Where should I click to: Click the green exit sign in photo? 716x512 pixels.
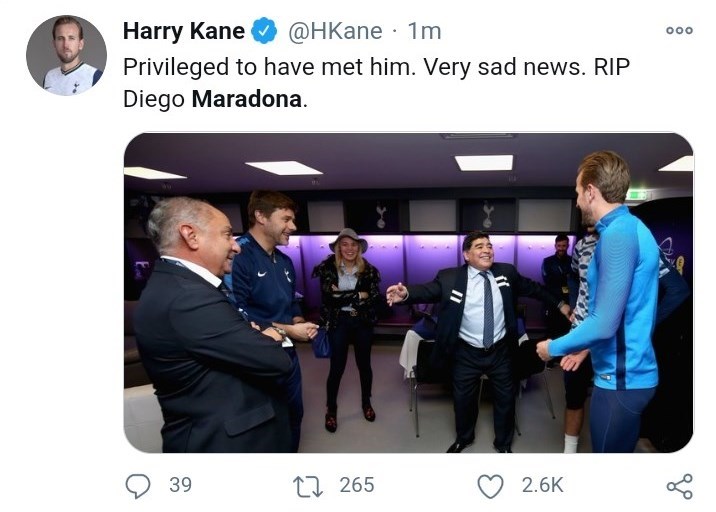click(x=636, y=194)
